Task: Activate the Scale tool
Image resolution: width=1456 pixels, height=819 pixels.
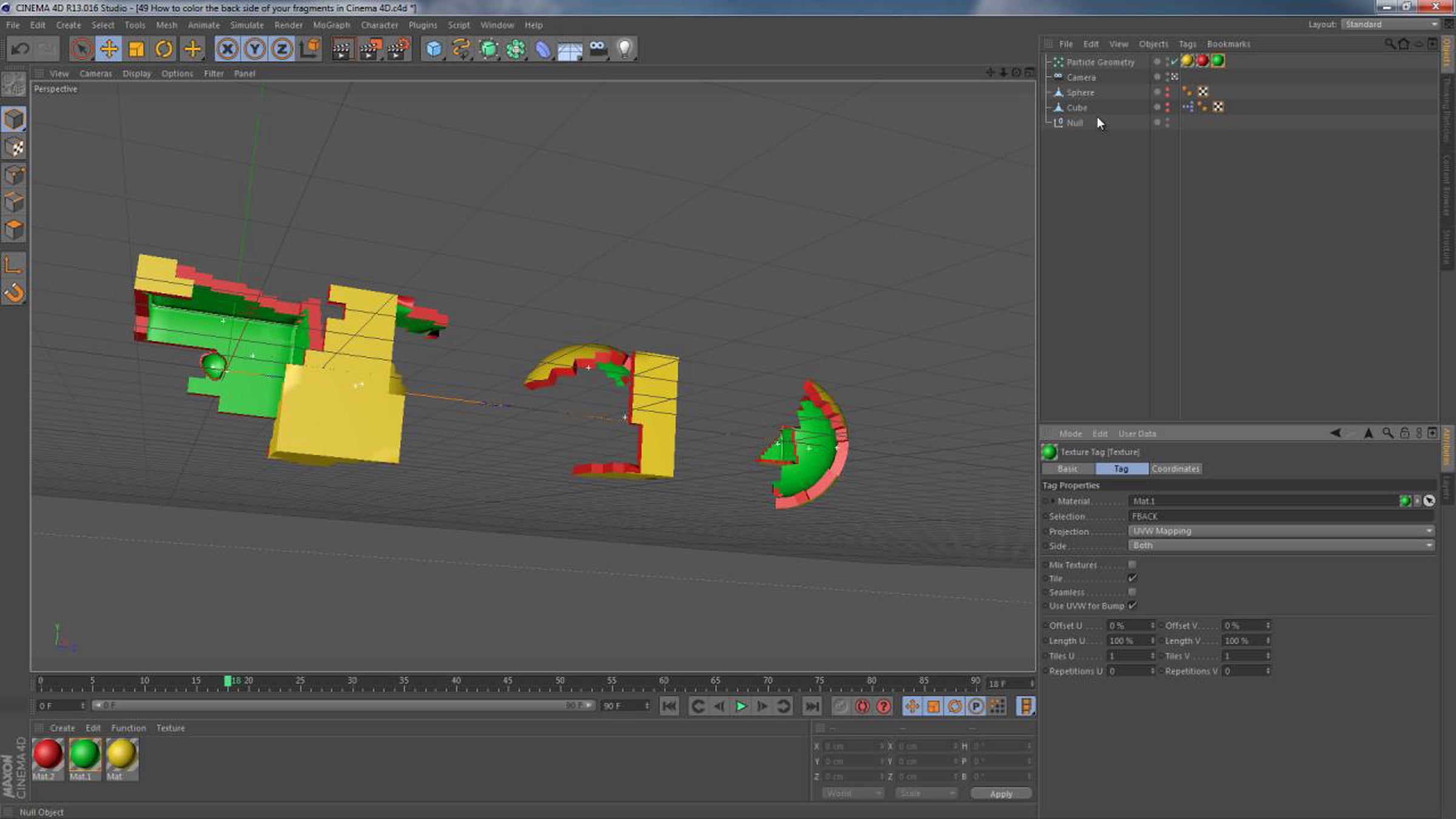Action: coord(136,49)
